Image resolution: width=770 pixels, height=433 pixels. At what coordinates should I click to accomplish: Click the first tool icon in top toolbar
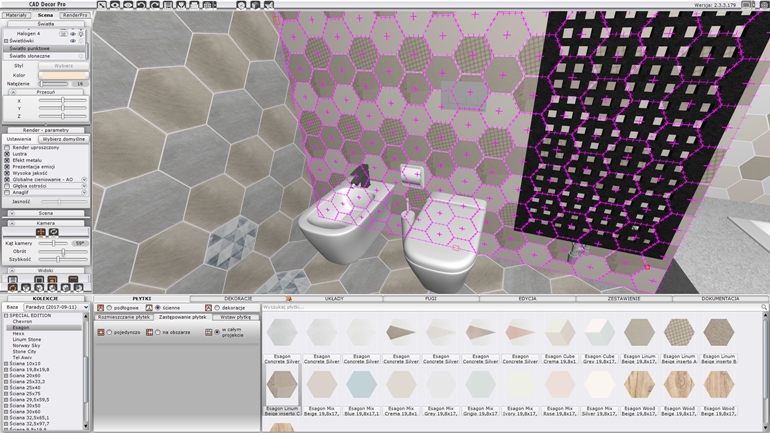(x=102, y=5)
